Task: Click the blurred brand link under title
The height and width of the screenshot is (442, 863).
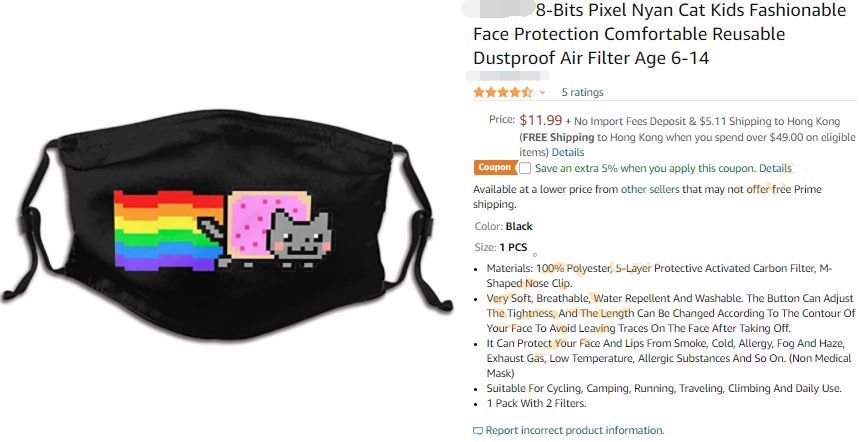Action: point(507,75)
